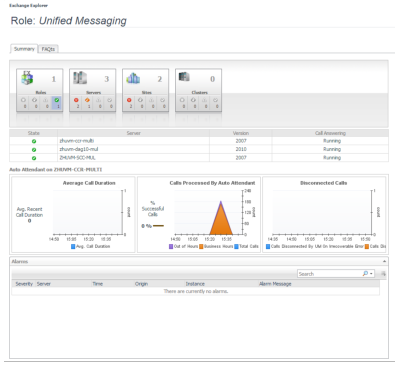
Task: Select server zhuvm-dag10-mul
Action: tap(79, 149)
